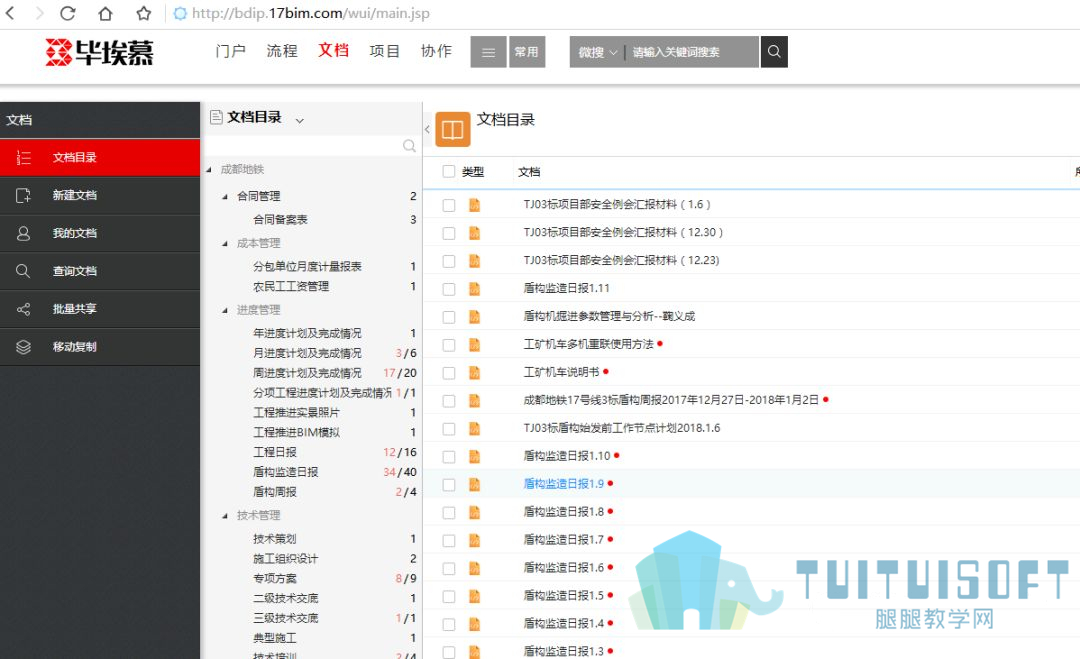Screen dimensions: 1080x659
Task: Open document link 盾构监造日报1.9
Action: [563, 484]
